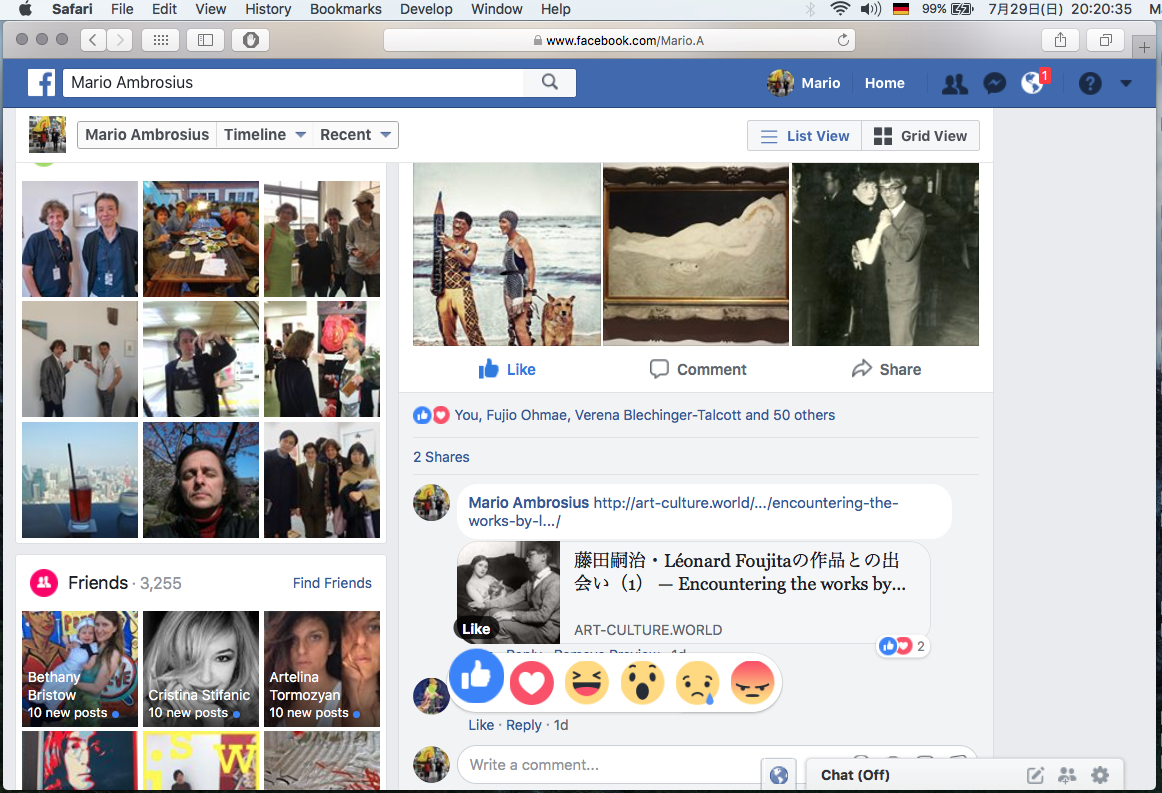Click the Mario Ambrosius profile name button
Image resolution: width=1162 pixels, height=793 pixels.
[x=147, y=135]
